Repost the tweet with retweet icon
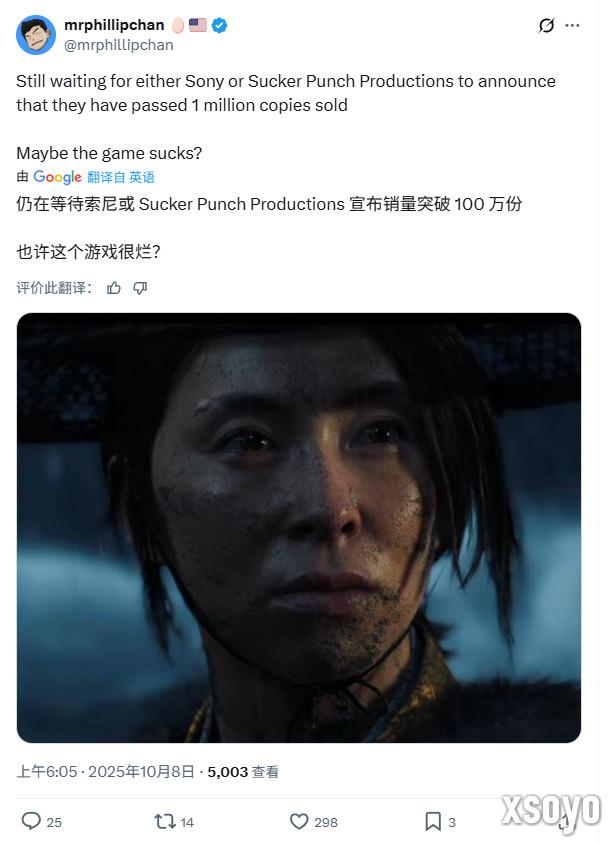 click(165, 821)
